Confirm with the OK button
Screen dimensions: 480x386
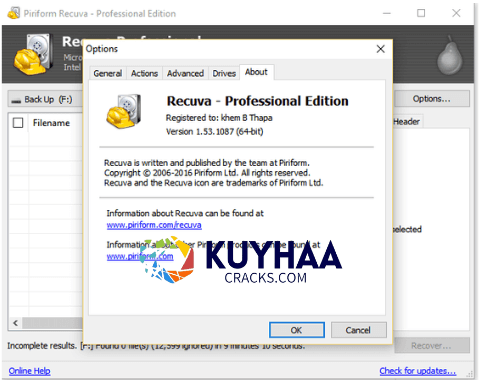click(296, 330)
